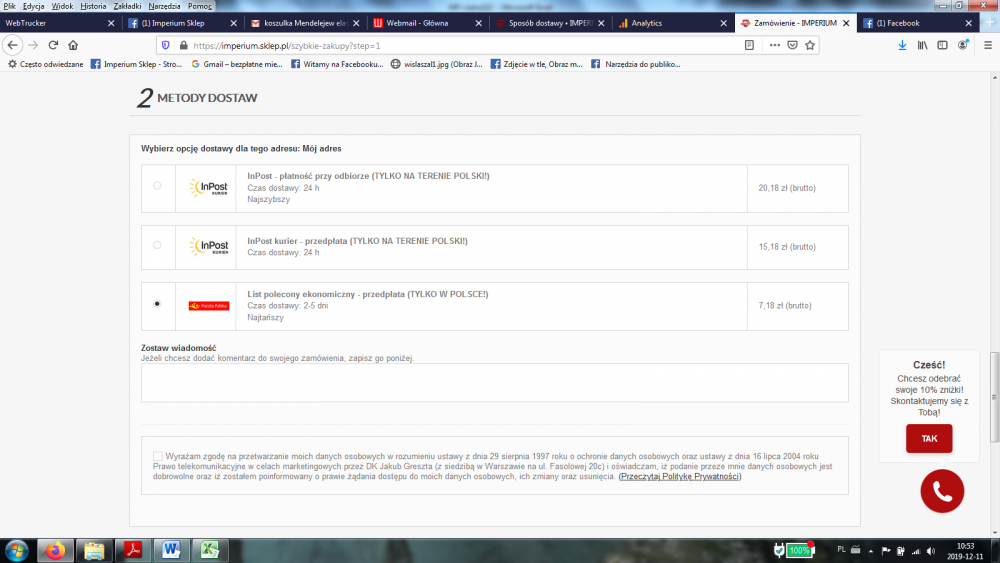Open Narzędzia do publiko... bookmark
This screenshot has height=563, width=1000.
coord(636,64)
